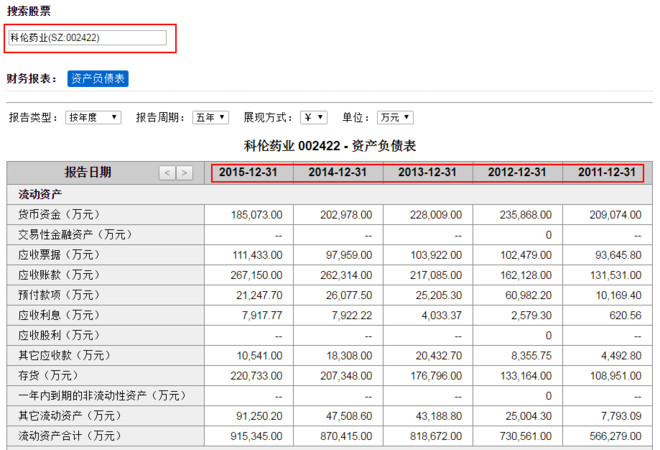Click the next period arrow button
This screenshot has height=450, width=660.
coord(184,173)
